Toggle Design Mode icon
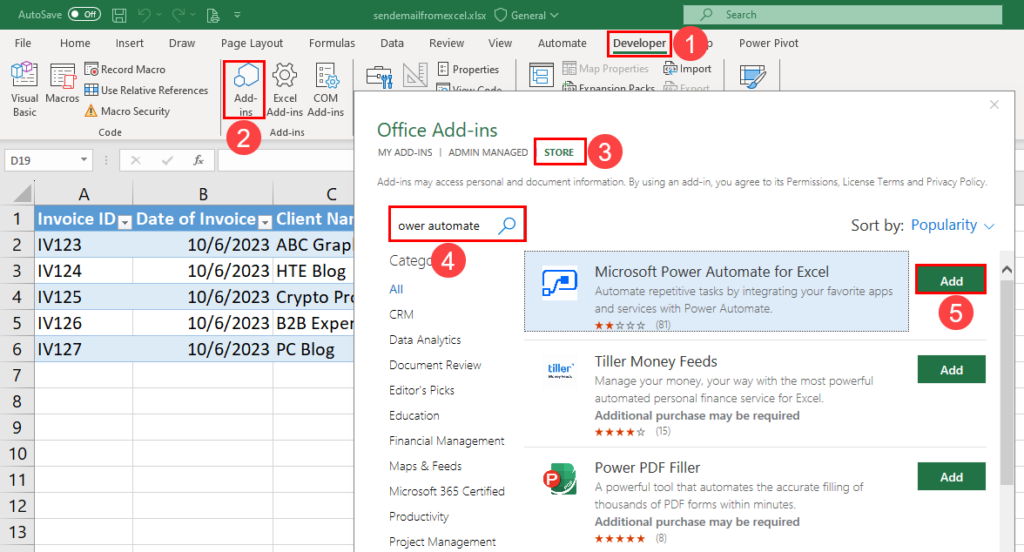 [x=415, y=76]
